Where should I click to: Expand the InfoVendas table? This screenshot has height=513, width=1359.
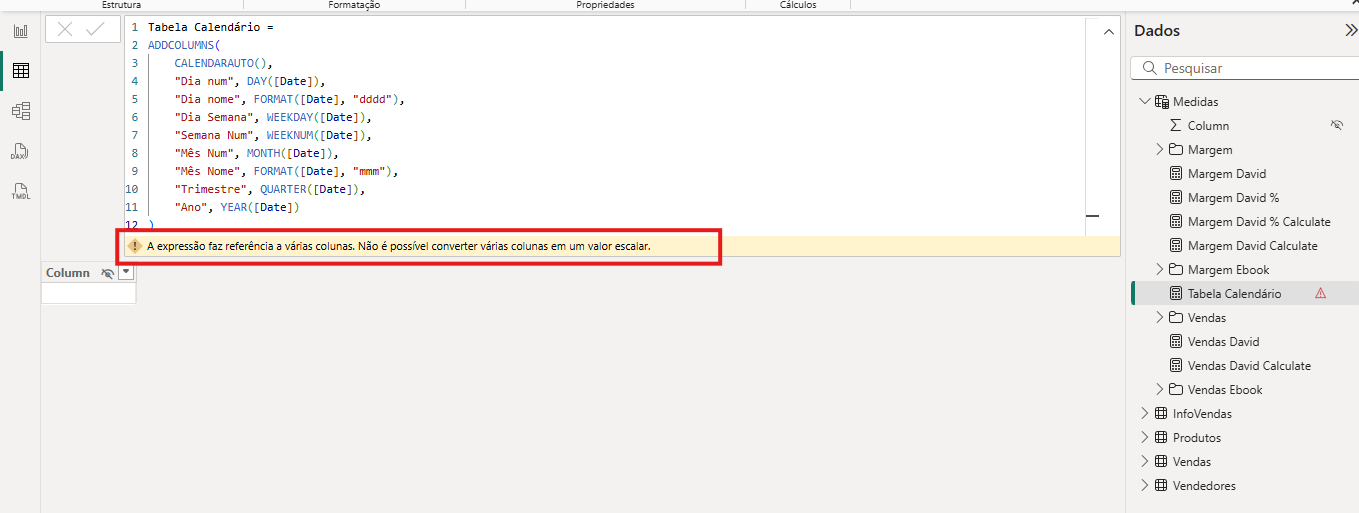1145,414
